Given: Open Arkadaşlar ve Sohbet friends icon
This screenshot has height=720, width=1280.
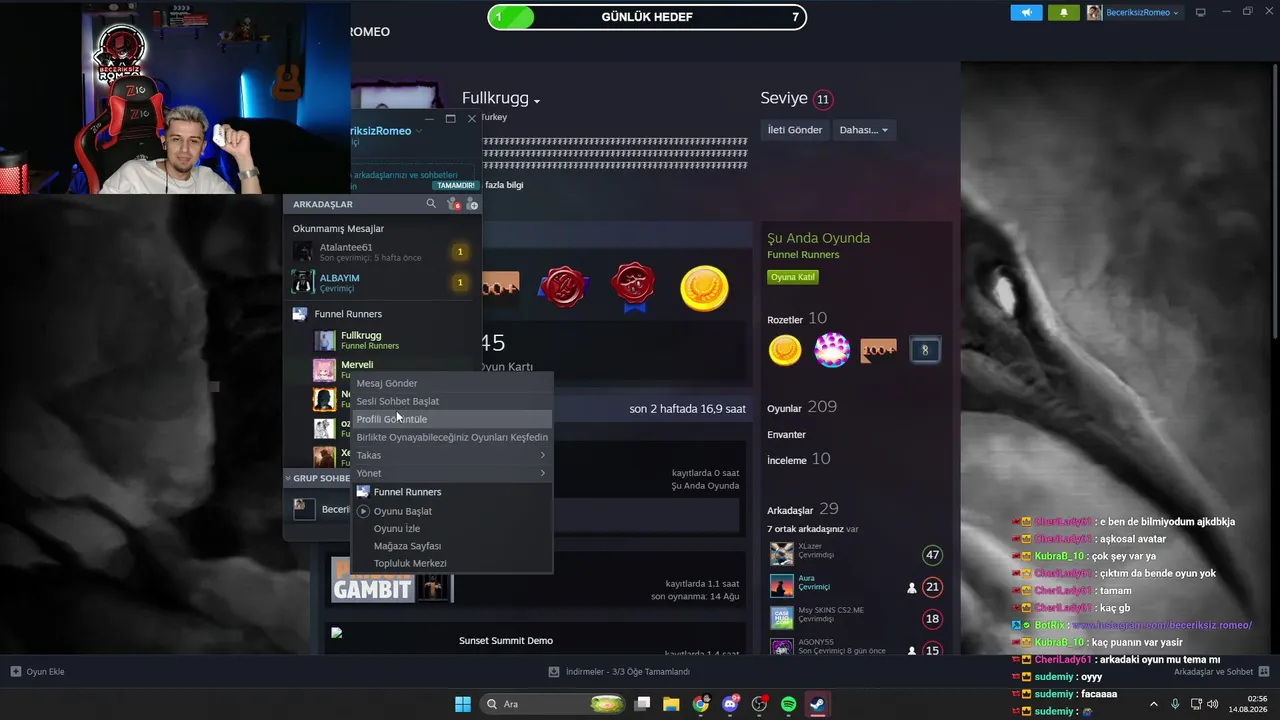Looking at the screenshot, I should click(x=1264, y=671).
